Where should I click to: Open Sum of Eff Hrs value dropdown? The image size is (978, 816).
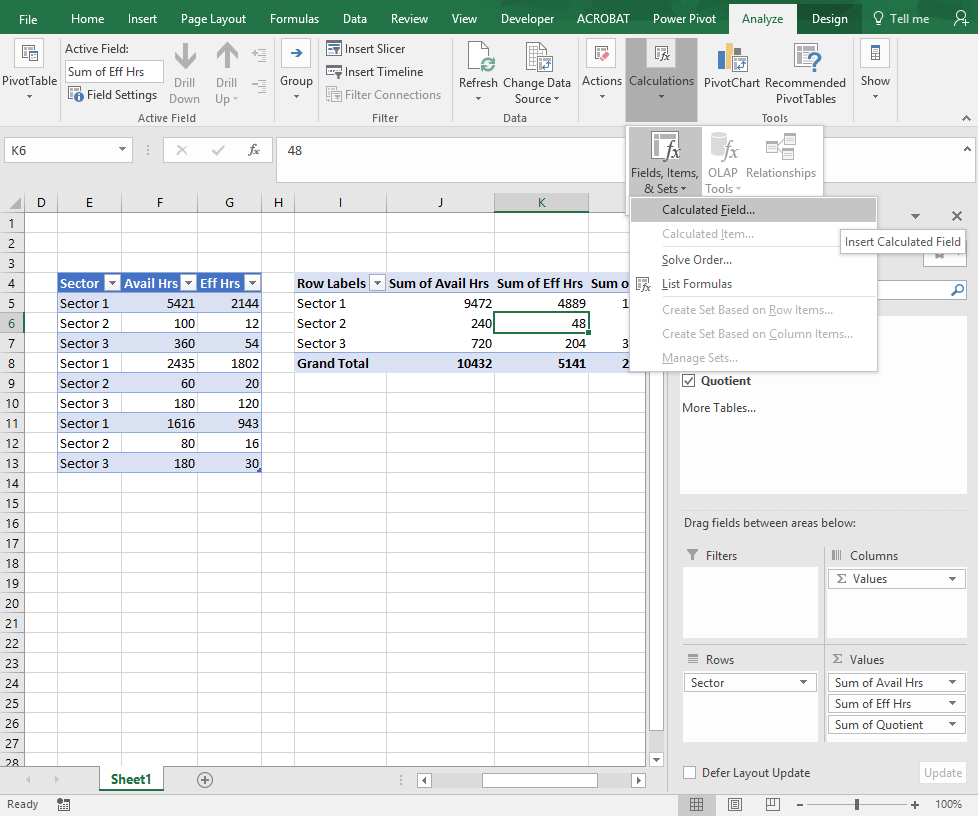(952, 704)
